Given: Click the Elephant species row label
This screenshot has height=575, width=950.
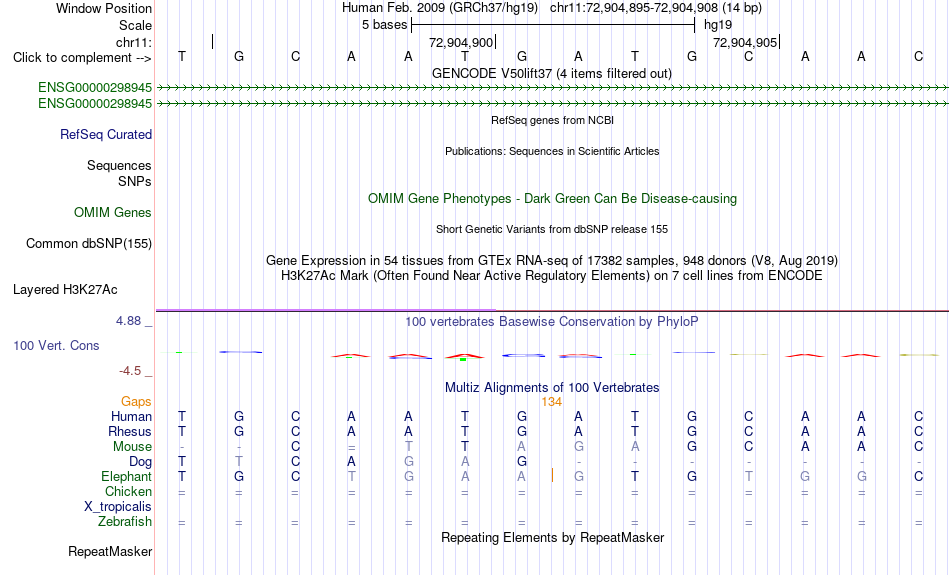Looking at the screenshot, I should [x=127, y=477].
